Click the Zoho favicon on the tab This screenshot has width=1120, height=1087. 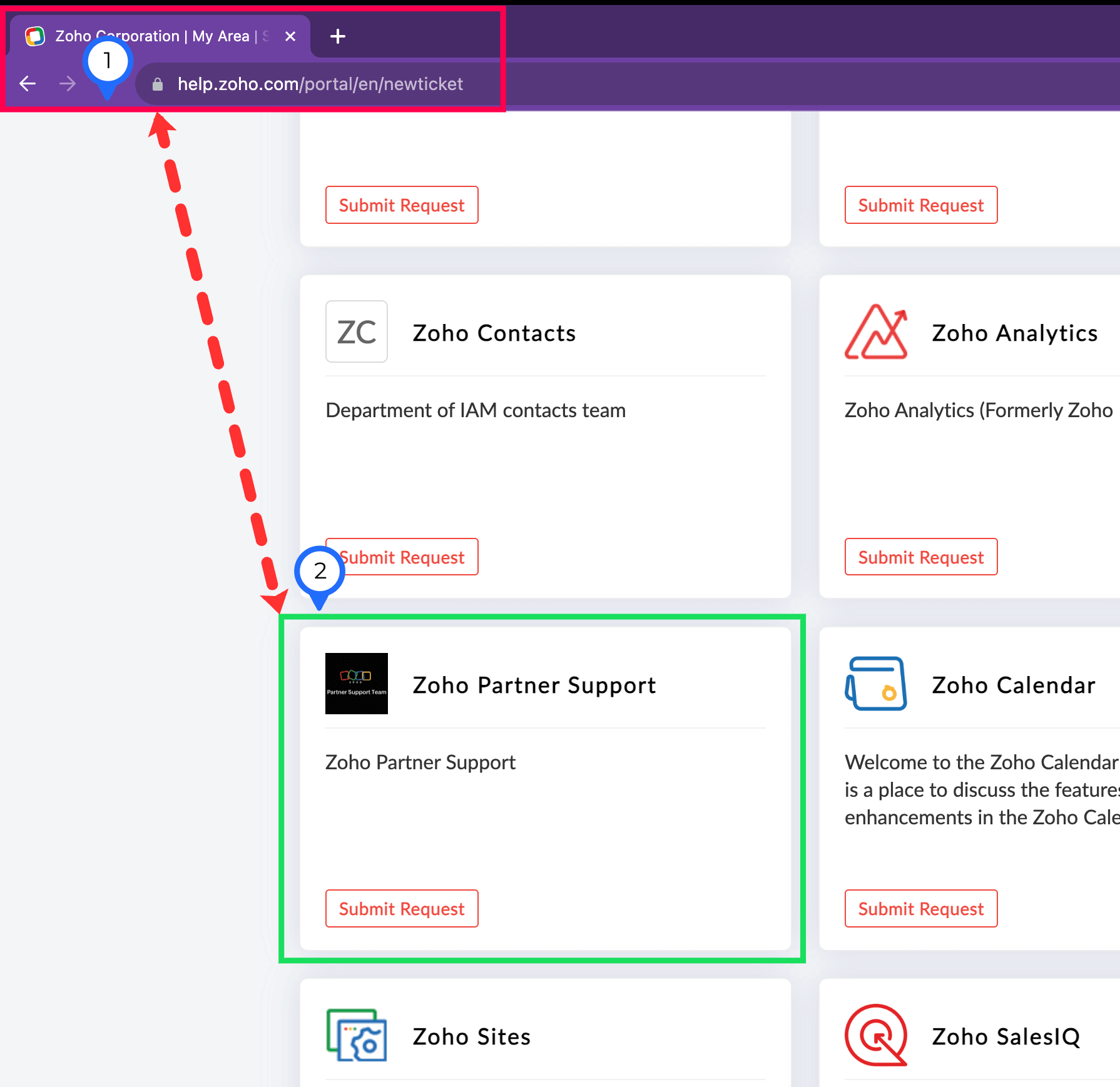tap(35, 36)
